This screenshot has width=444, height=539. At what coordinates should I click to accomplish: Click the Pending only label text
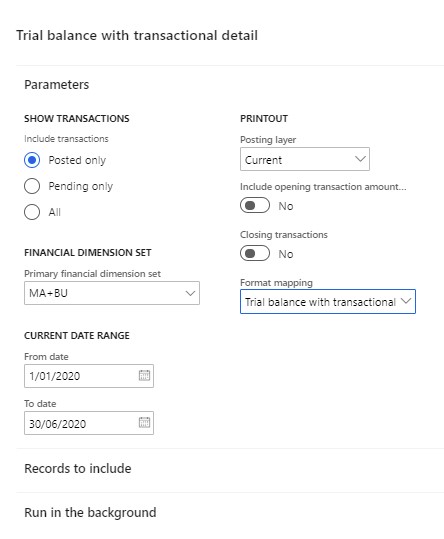pyautogui.click(x=80, y=186)
